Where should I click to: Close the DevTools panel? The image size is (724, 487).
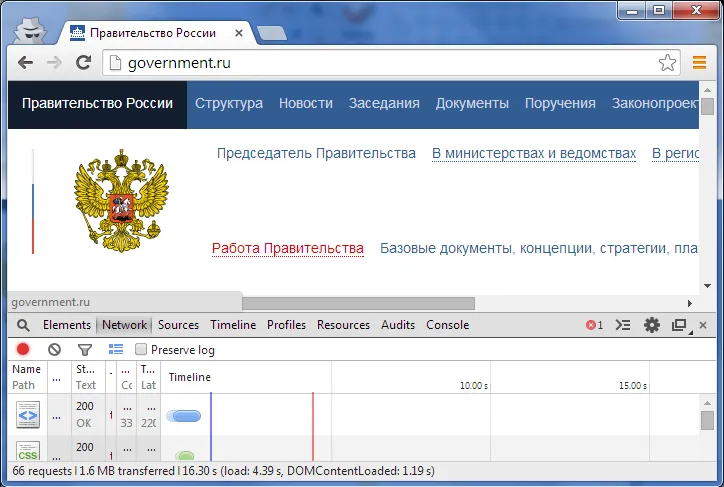tap(703, 325)
